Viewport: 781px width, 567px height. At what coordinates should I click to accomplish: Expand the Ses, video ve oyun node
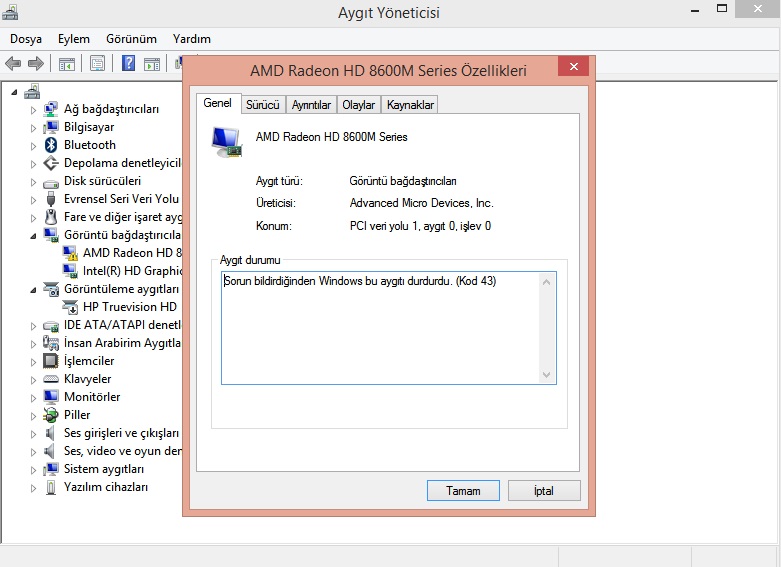point(33,452)
